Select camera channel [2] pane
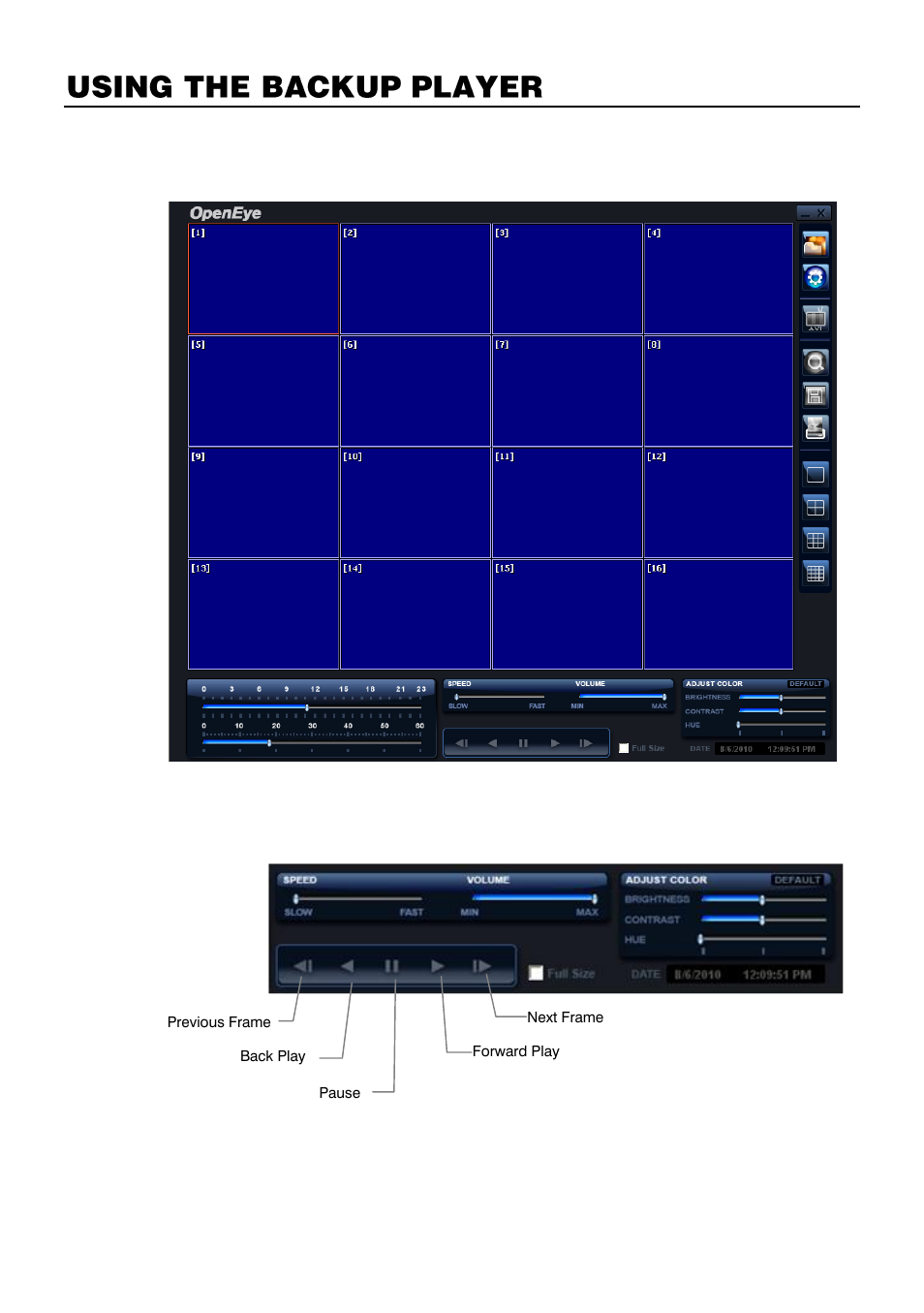Image resolution: width=924 pixels, height=1313 pixels. (x=416, y=279)
